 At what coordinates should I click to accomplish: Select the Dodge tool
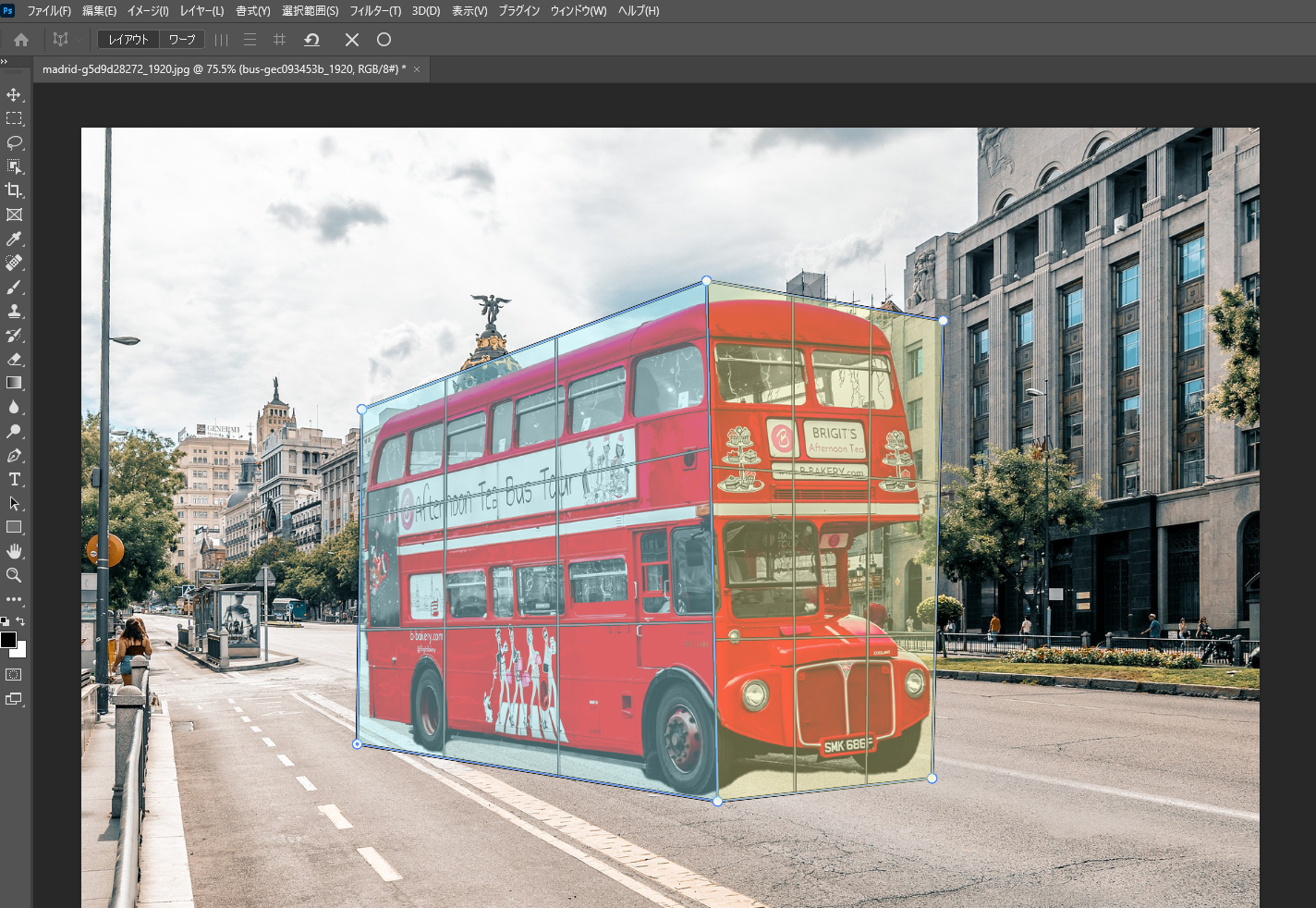pyautogui.click(x=14, y=431)
